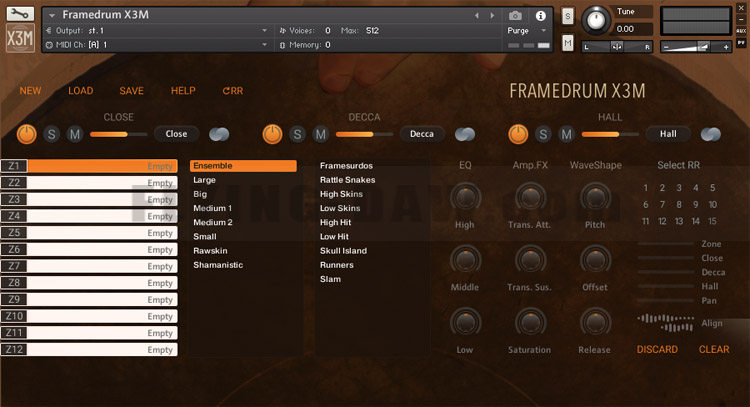The width and height of the screenshot is (750, 407).
Task: Click the EQ Low knob
Action: point(465,322)
